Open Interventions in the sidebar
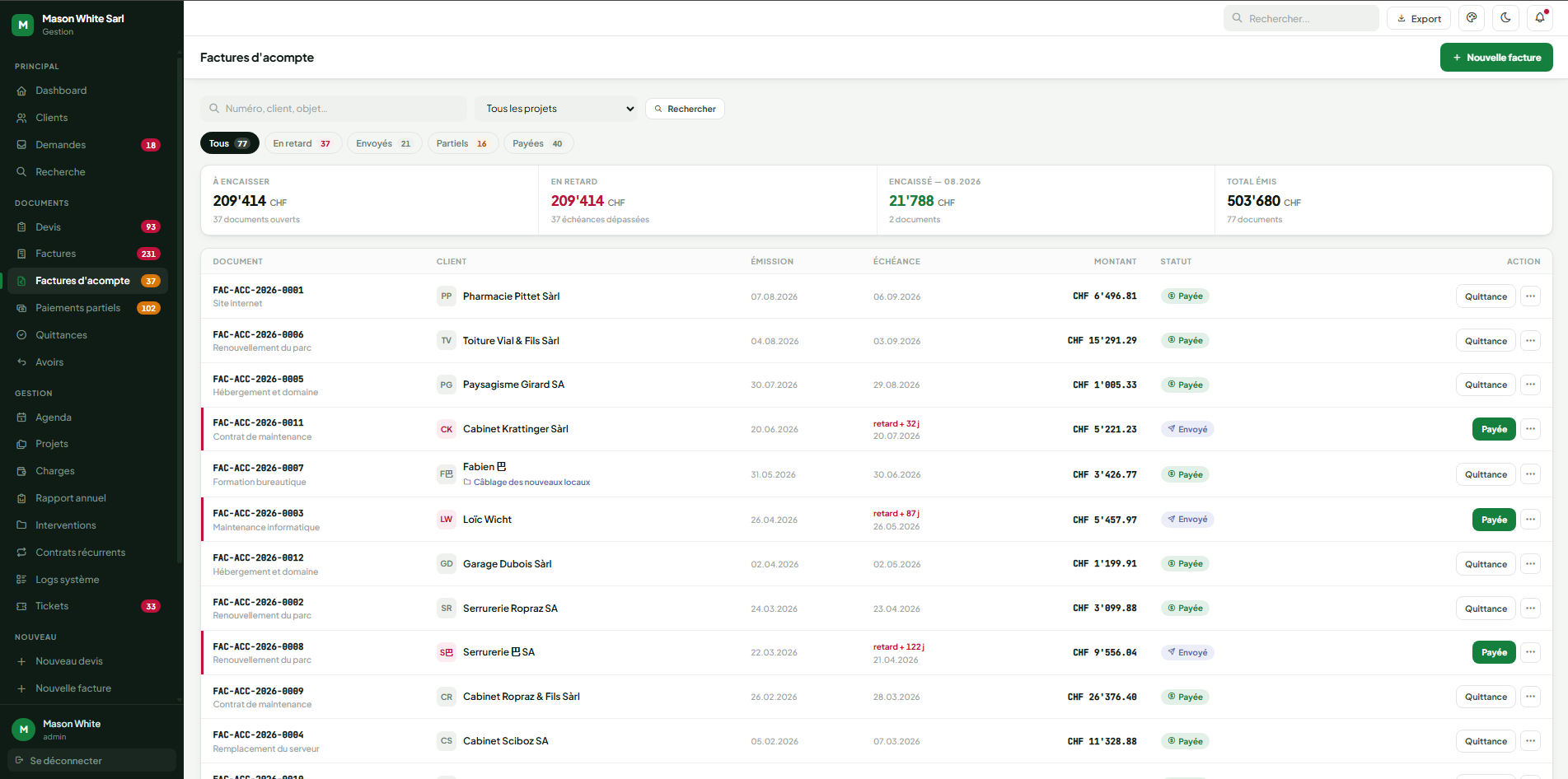 87,525
